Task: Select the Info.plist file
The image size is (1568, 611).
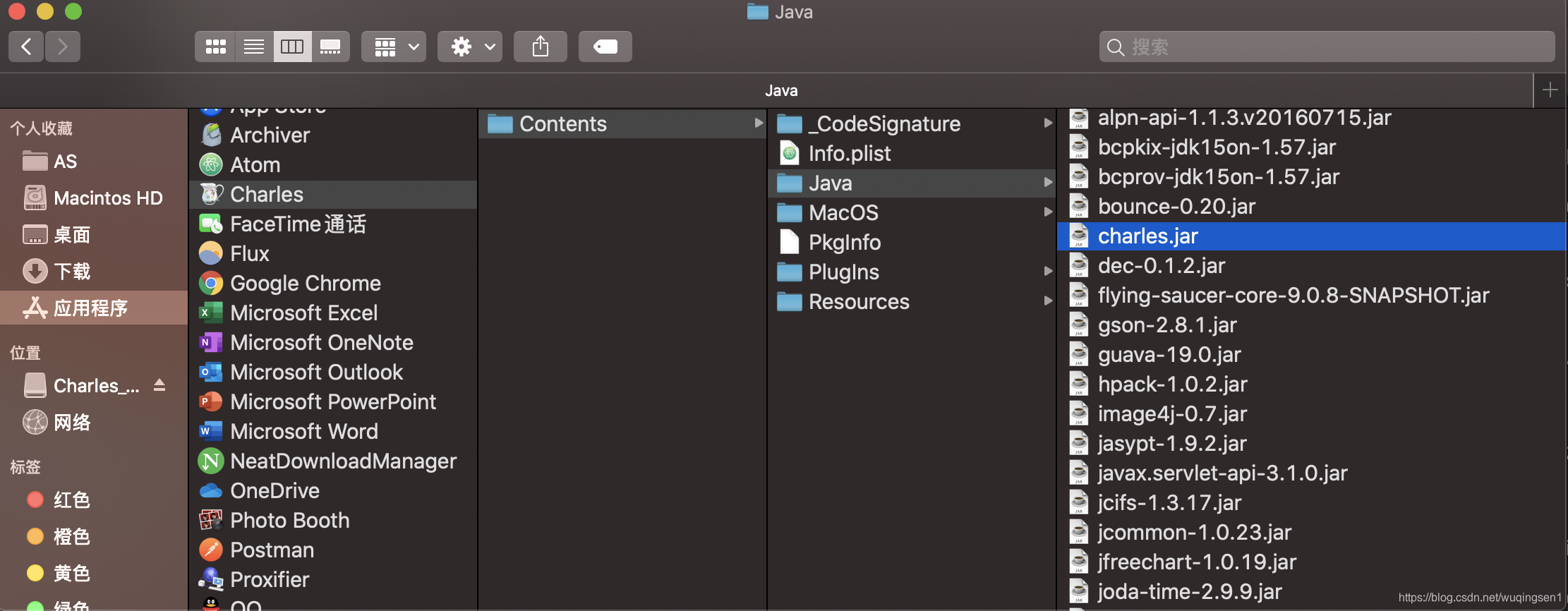Action: [912, 153]
